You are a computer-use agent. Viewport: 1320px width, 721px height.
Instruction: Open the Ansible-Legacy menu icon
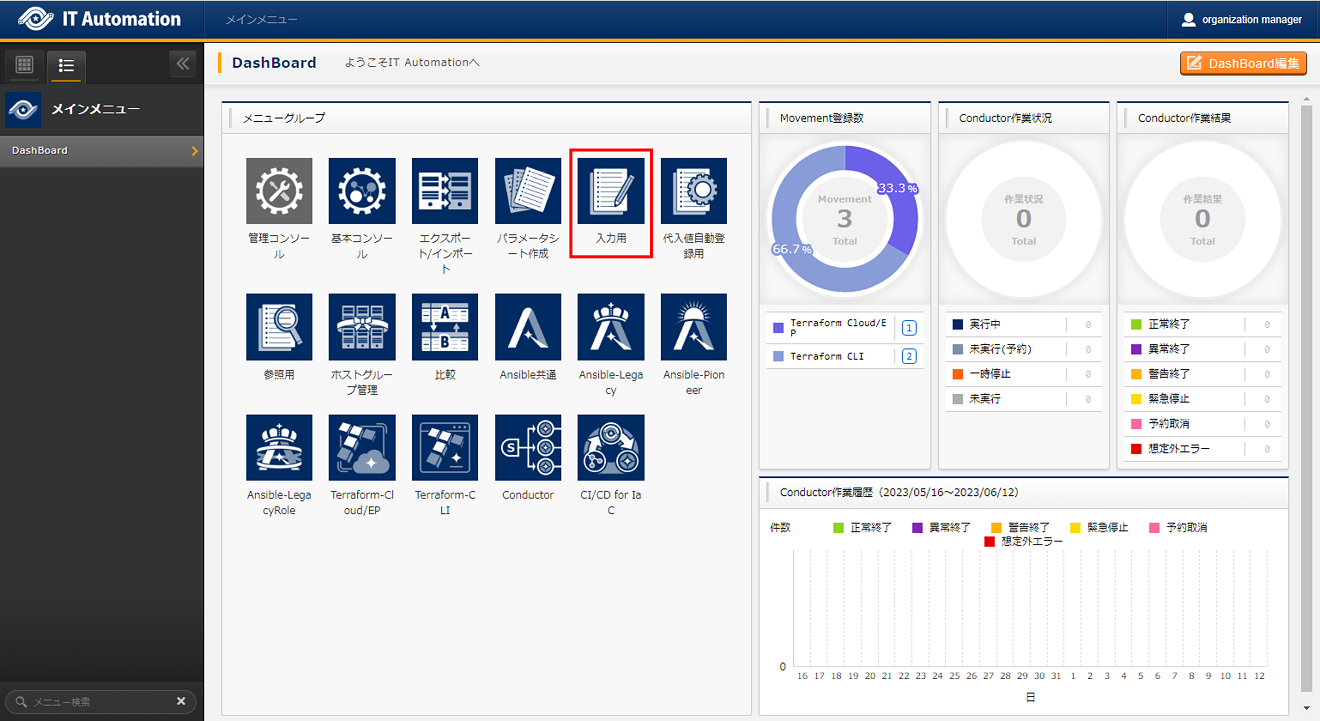point(611,327)
